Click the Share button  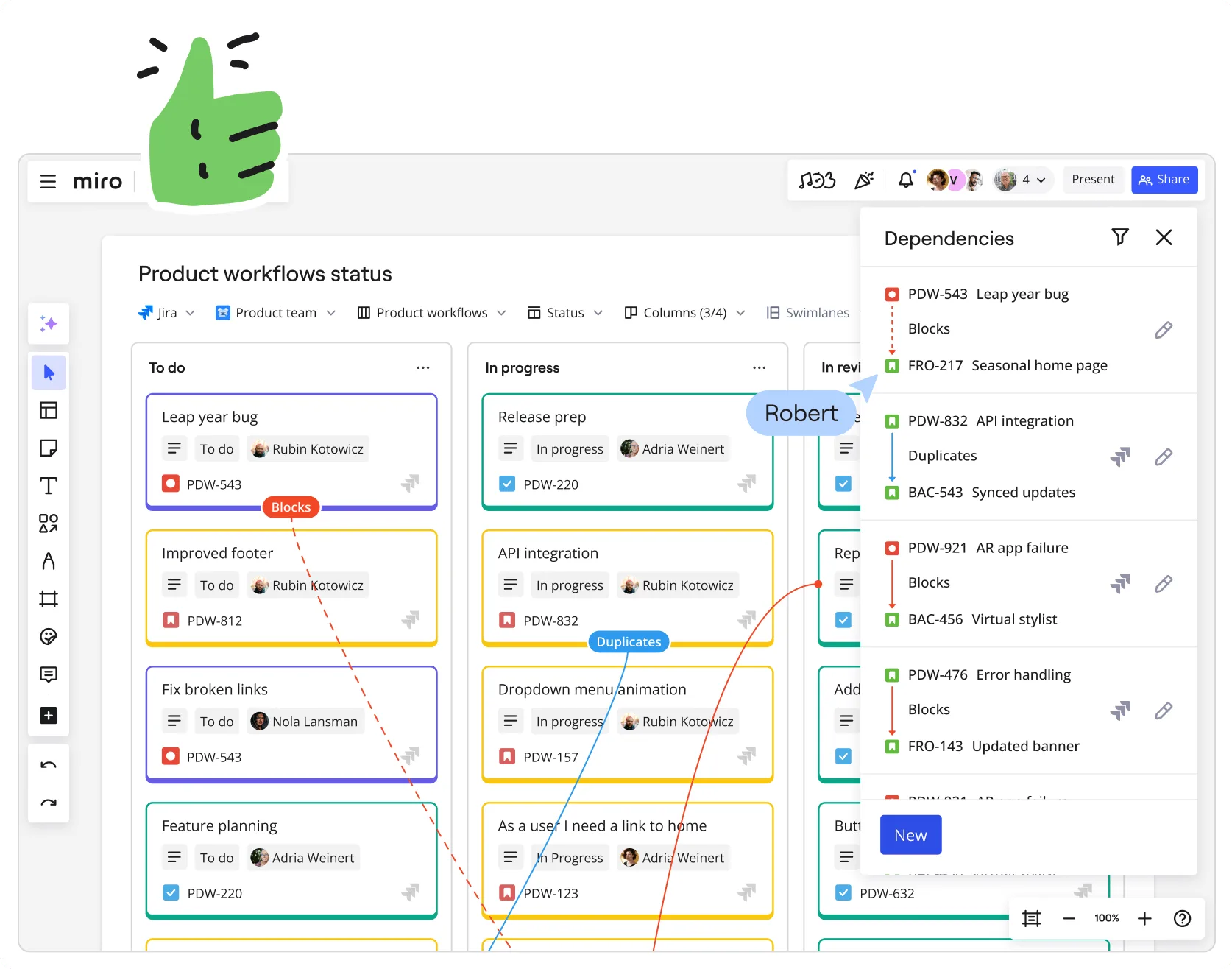click(x=1164, y=180)
